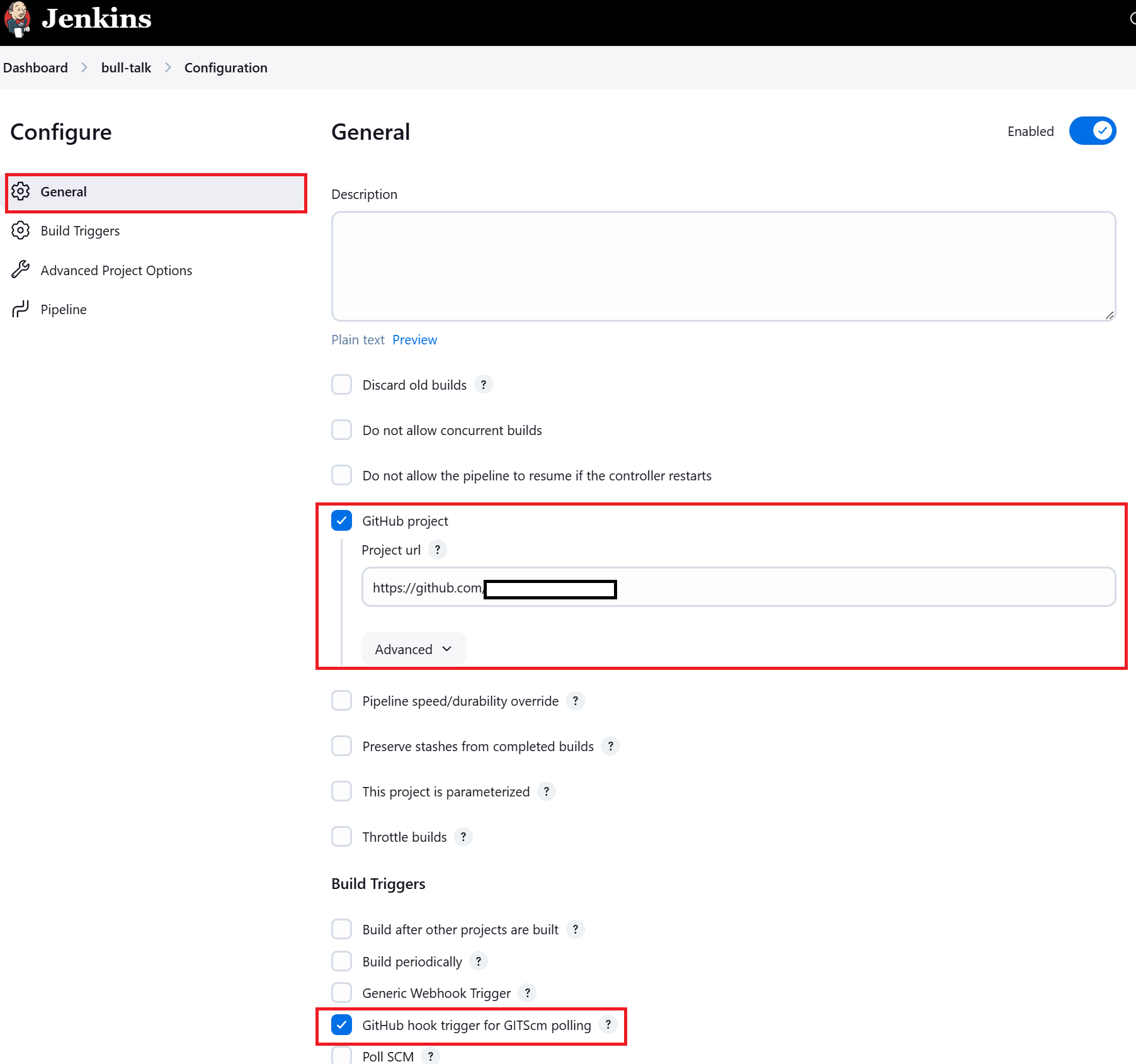Click the Build Triggers section heading
Screen dimensions: 1136x1064
378,884
